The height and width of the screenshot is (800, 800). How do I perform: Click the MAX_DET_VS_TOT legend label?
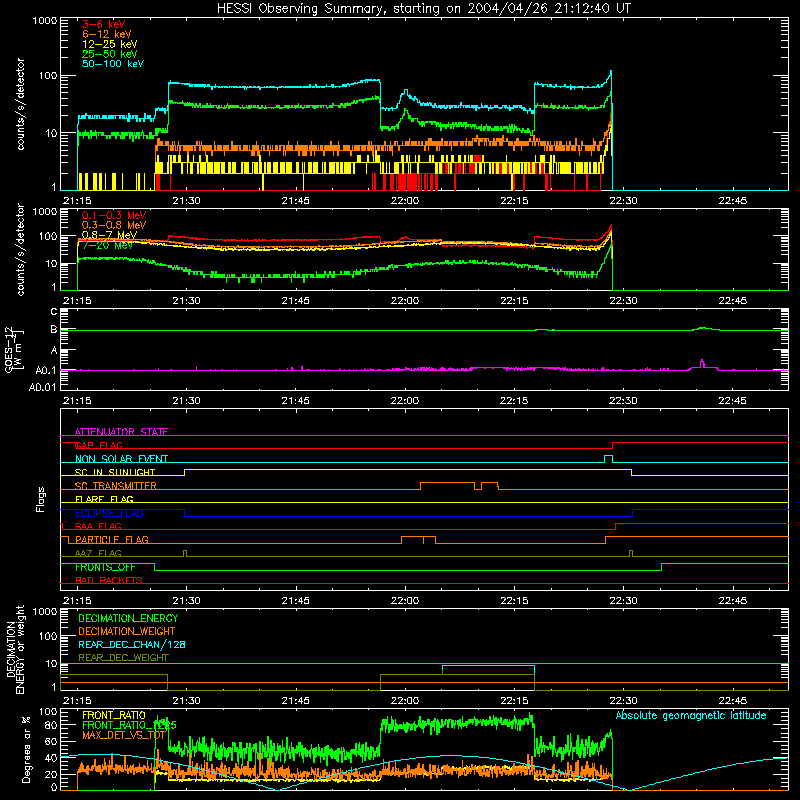coord(123,735)
